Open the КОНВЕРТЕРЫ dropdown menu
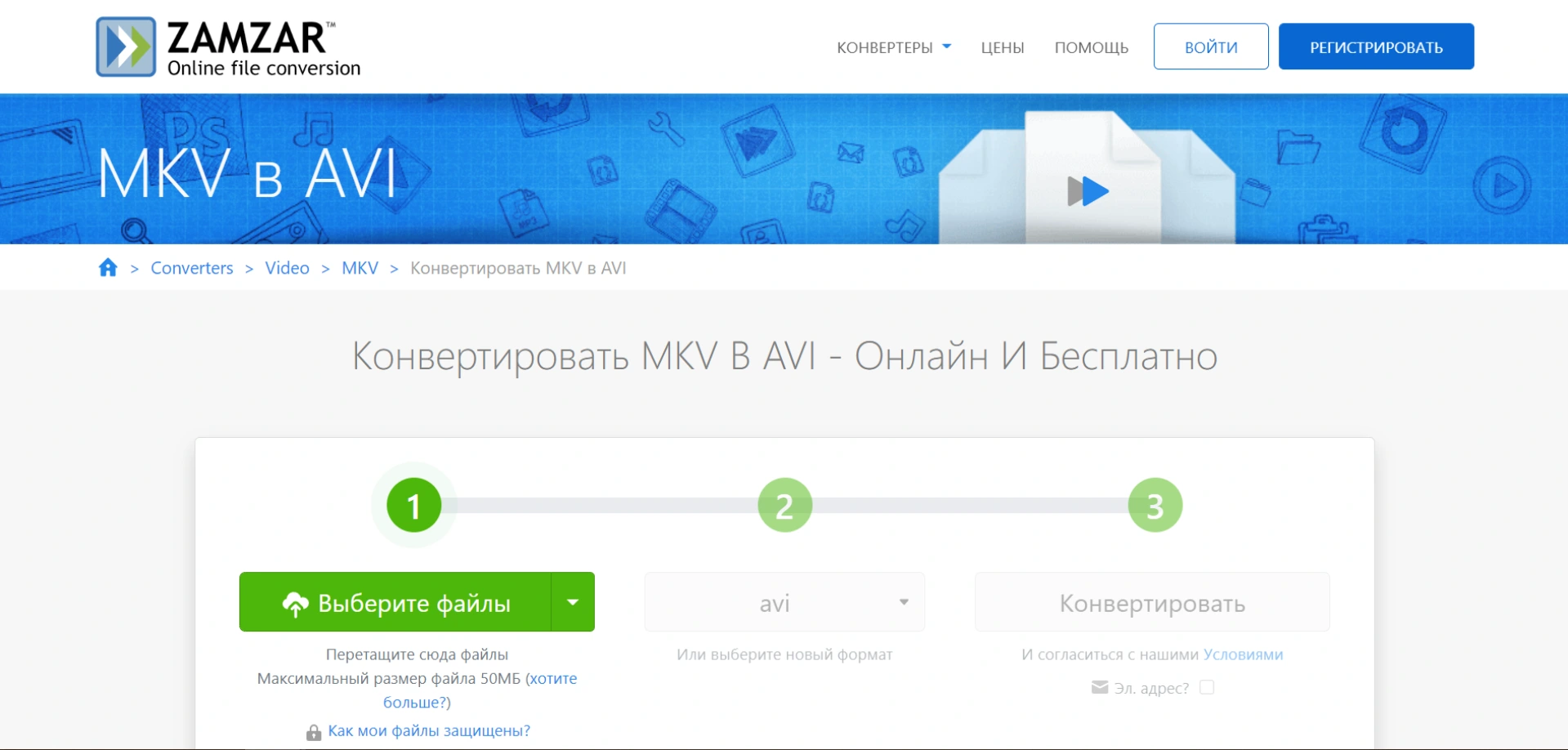1568x750 pixels. tap(894, 47)
